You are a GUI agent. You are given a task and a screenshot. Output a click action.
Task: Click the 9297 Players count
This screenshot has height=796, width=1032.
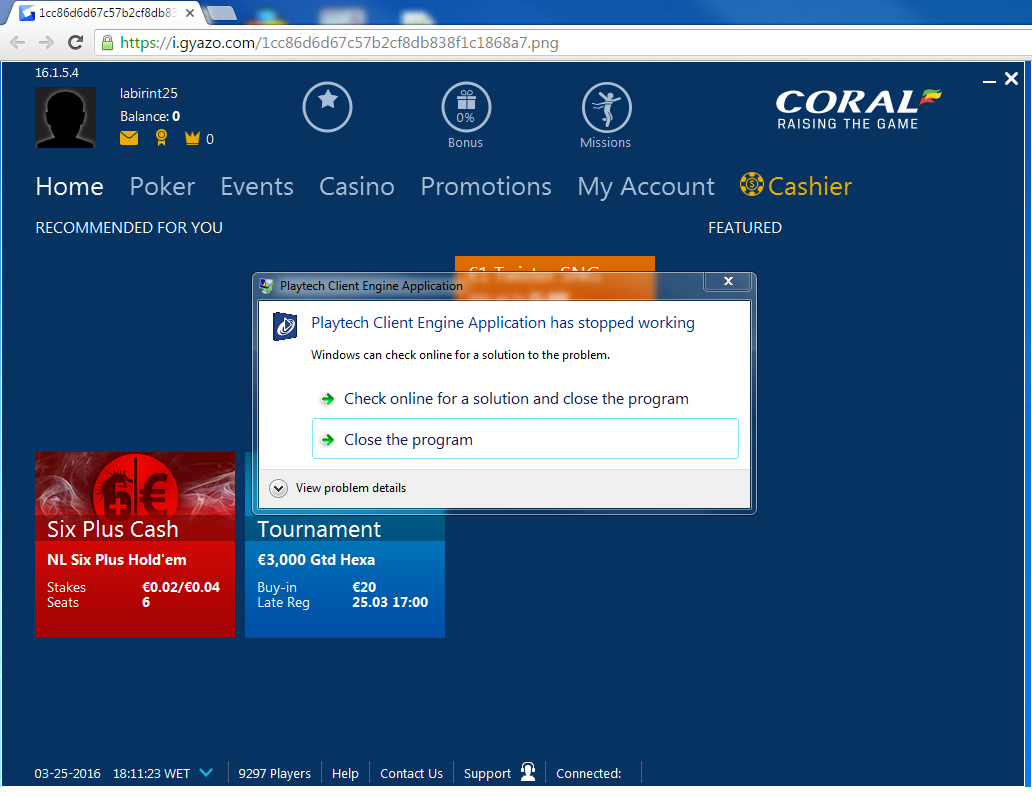click(274, 773)
